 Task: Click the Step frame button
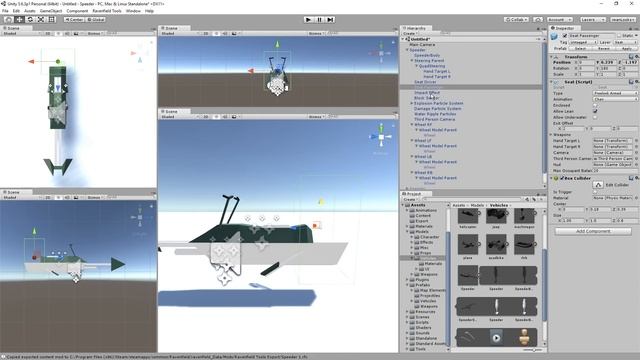331,20
